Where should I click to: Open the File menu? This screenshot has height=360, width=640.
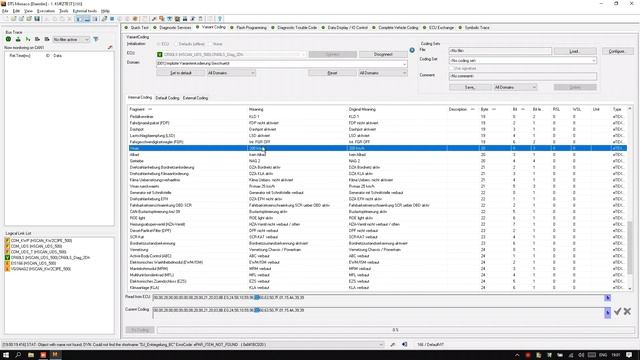click(x=5, y=11)
